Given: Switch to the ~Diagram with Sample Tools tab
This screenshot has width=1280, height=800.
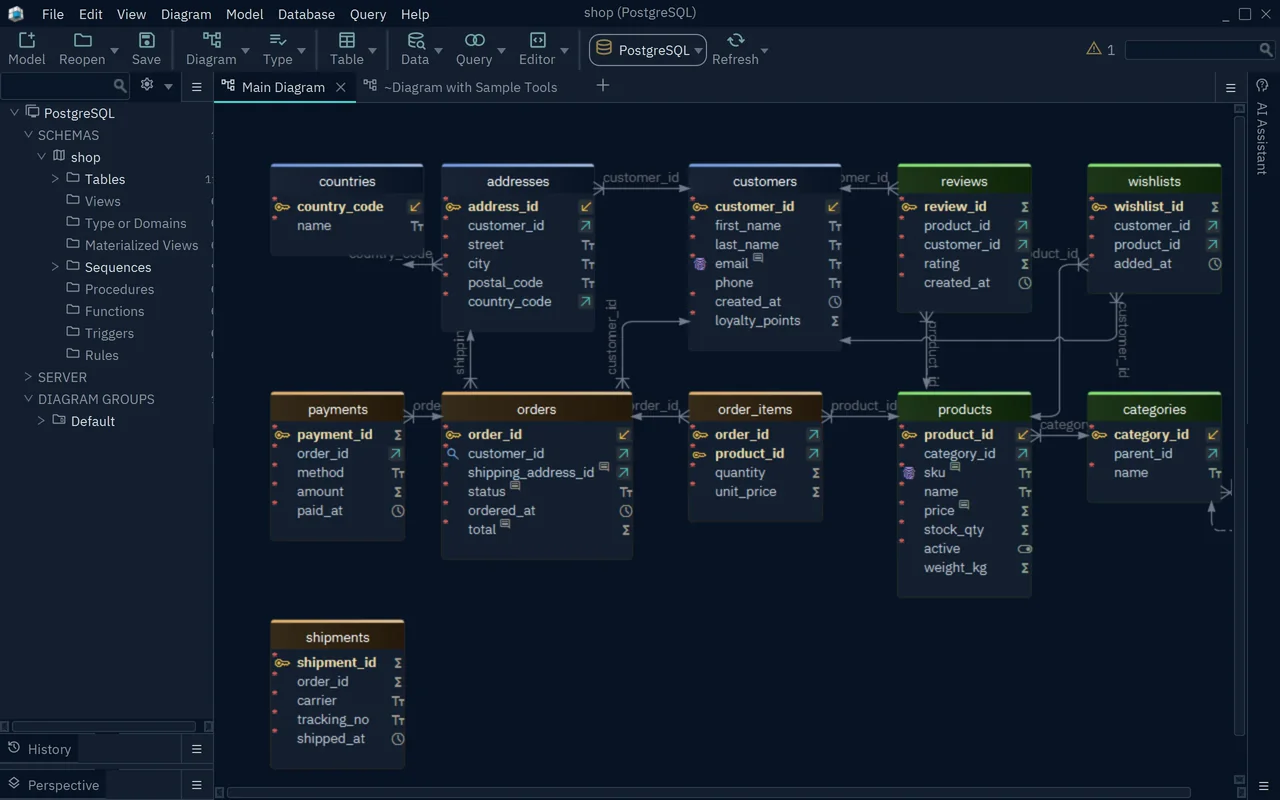Looking at the screenshot, I should click(x=460, y=87).
